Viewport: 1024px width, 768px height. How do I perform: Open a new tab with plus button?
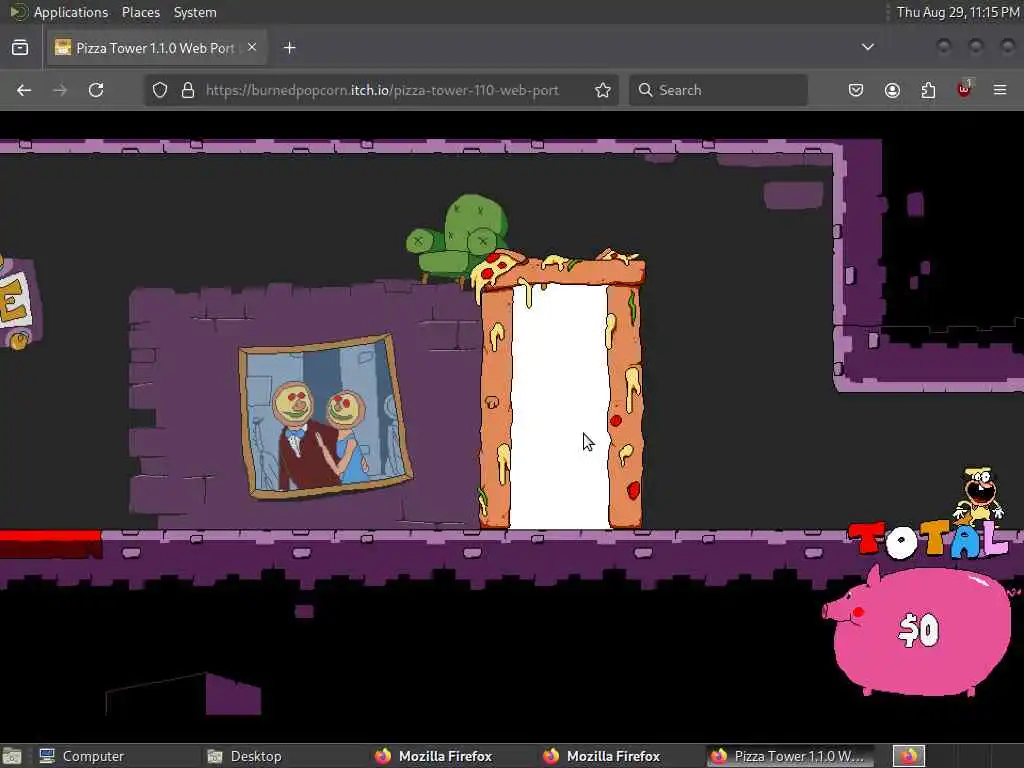[x=290, y=48]
